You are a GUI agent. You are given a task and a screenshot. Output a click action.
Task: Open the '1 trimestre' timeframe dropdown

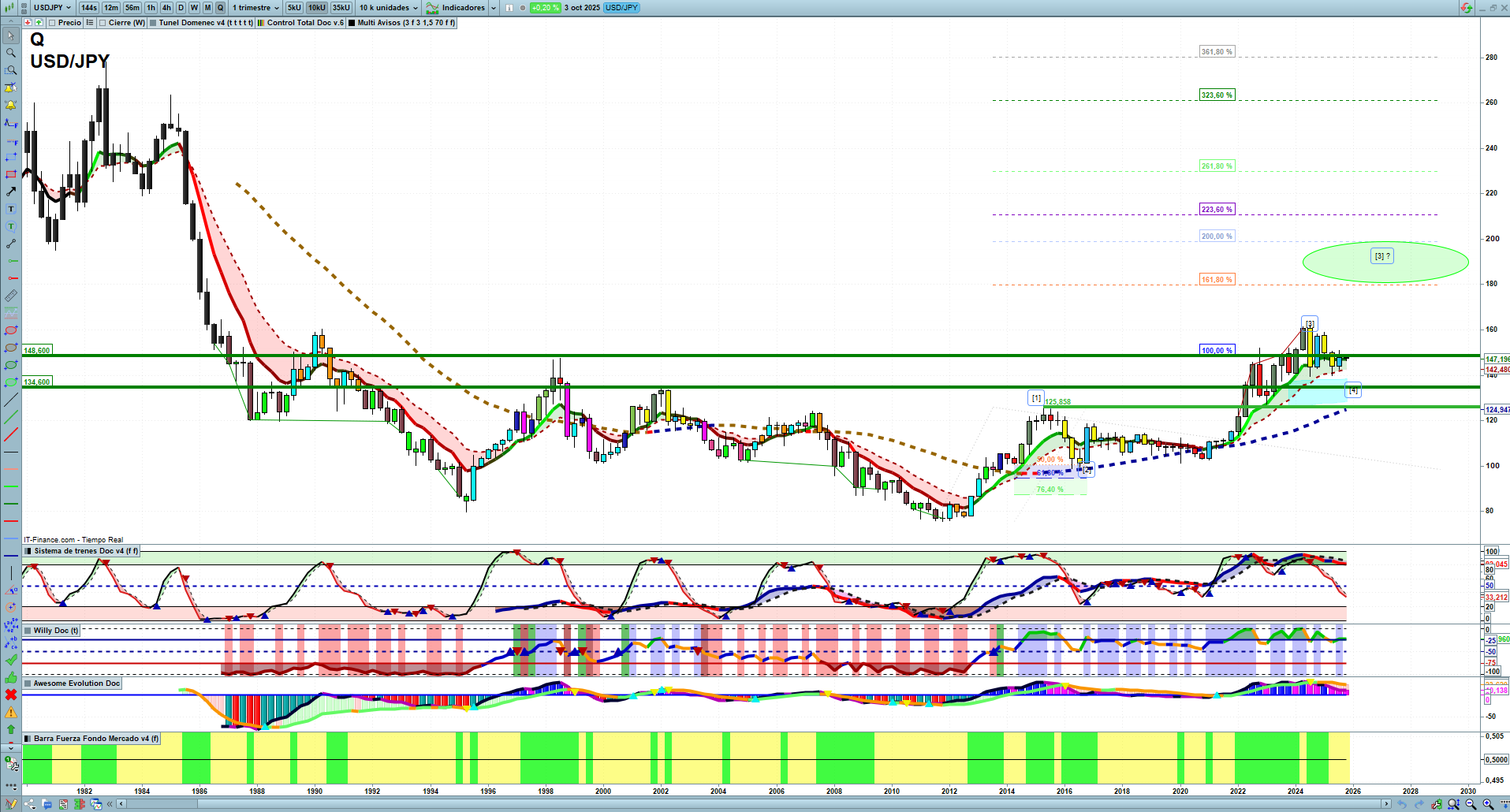click(255, 8)
